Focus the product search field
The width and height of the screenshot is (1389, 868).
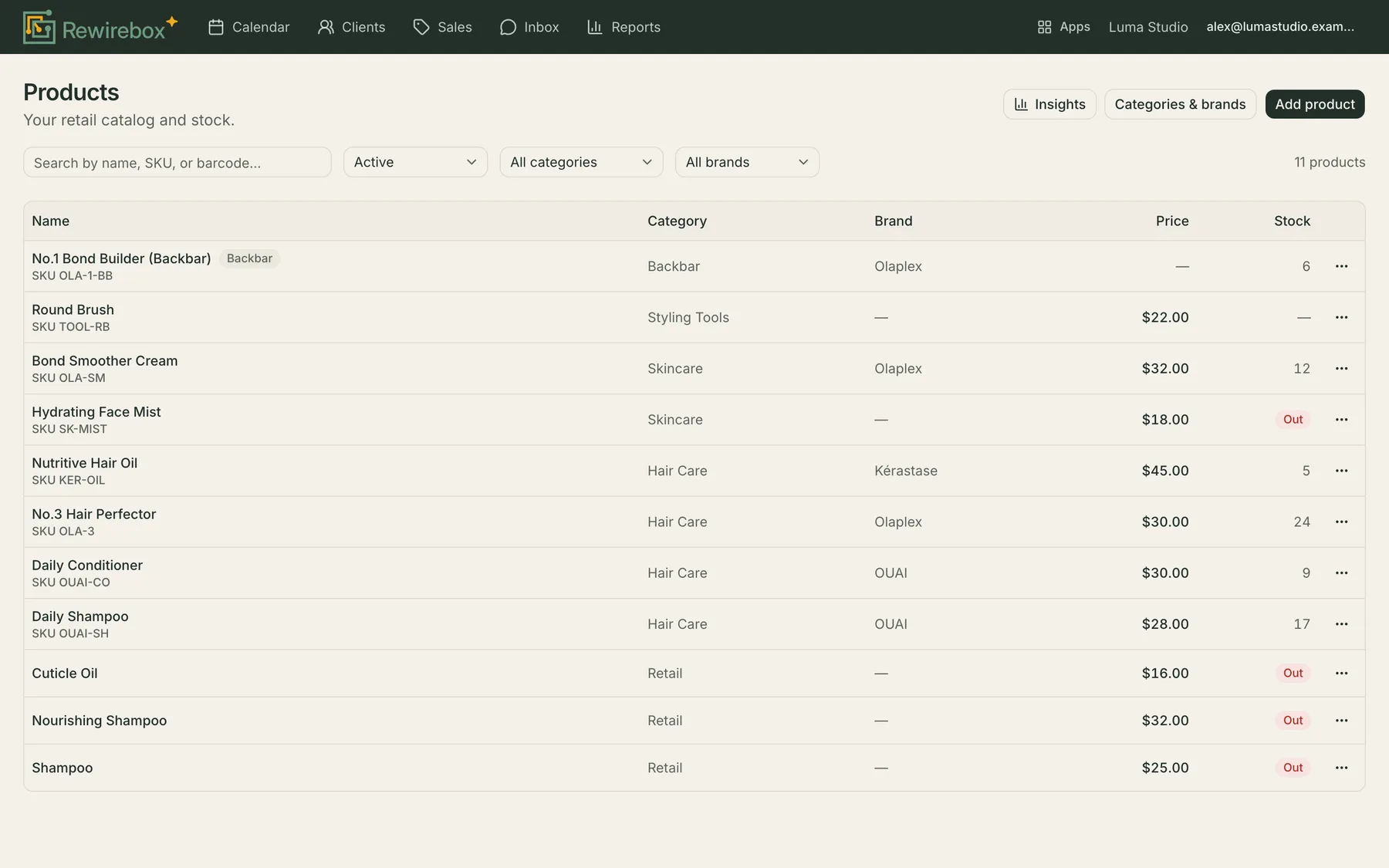click(177, 162)
